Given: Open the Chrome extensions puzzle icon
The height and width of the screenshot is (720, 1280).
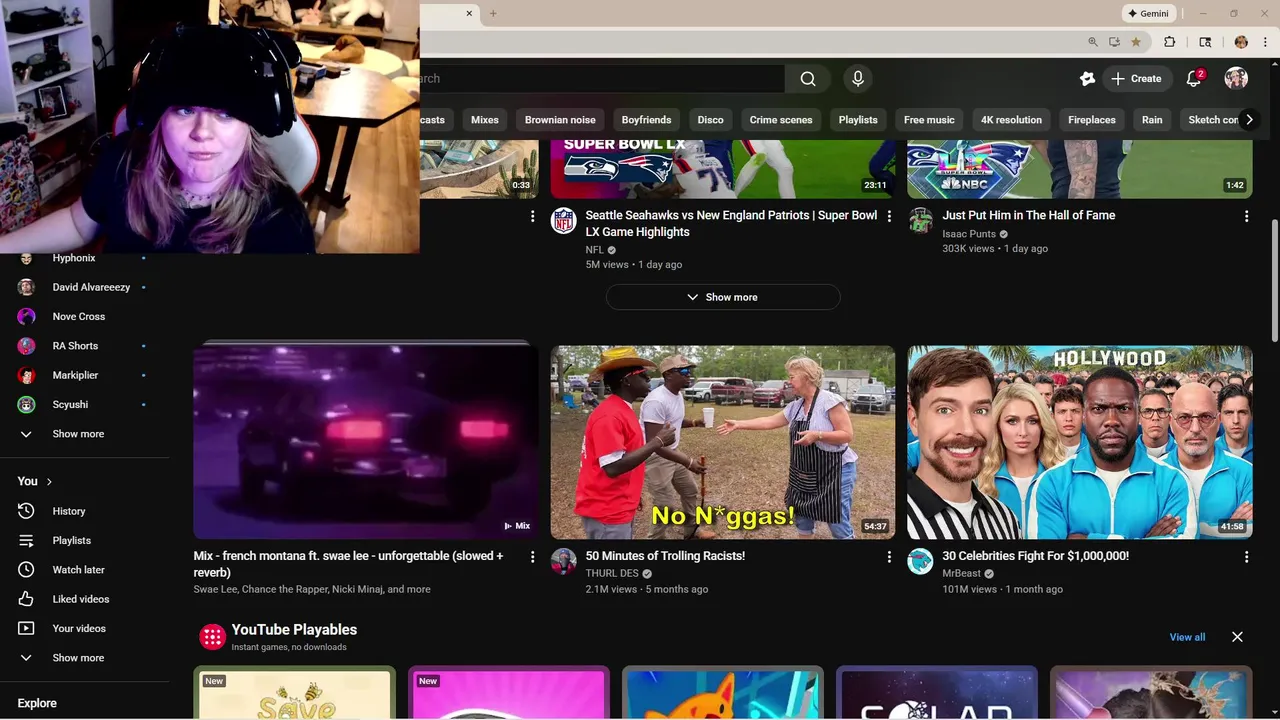Looking at the screenshot, I should (x=1169, y=42).
